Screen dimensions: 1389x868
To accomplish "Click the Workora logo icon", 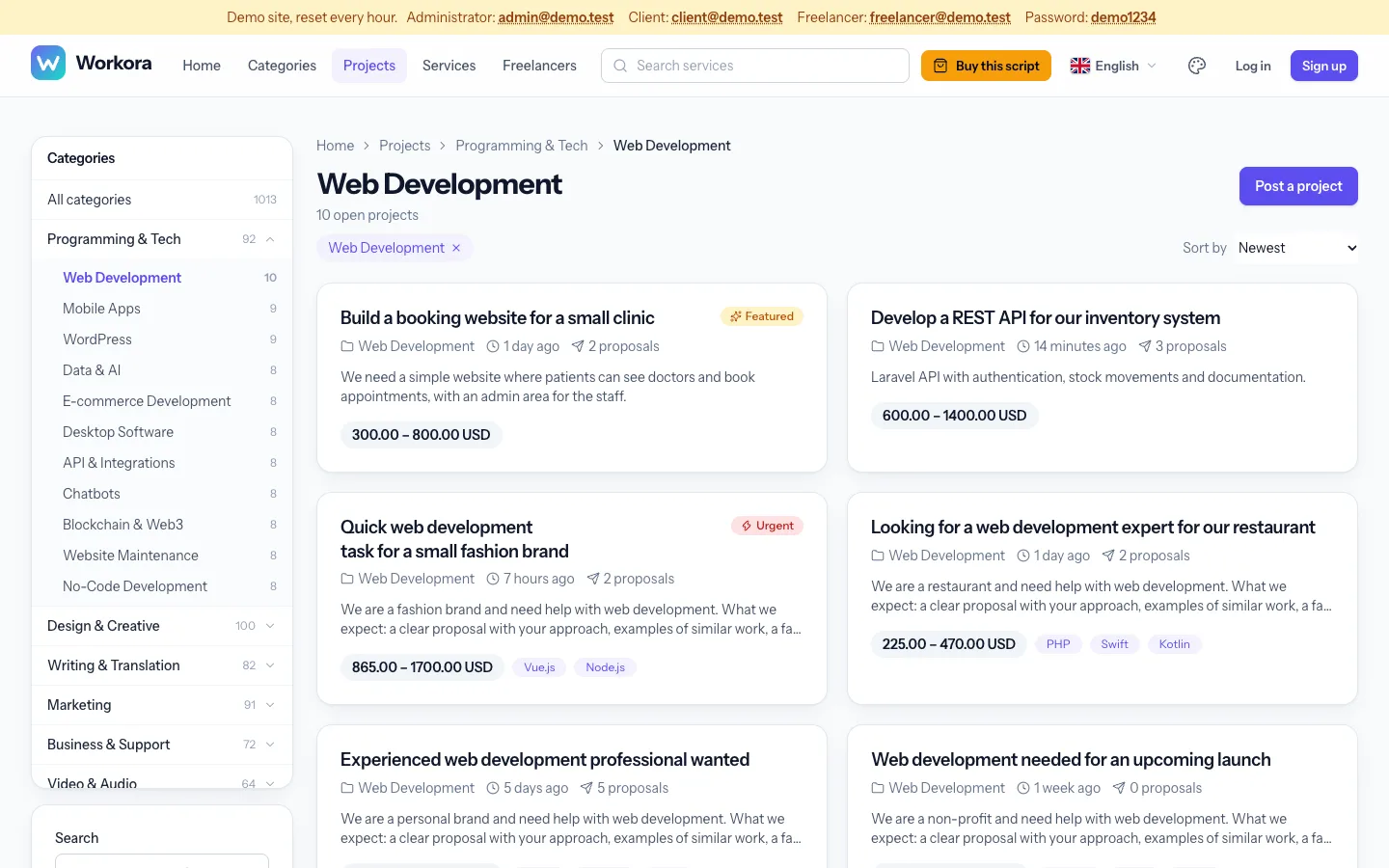I will [x=48, y=64].
